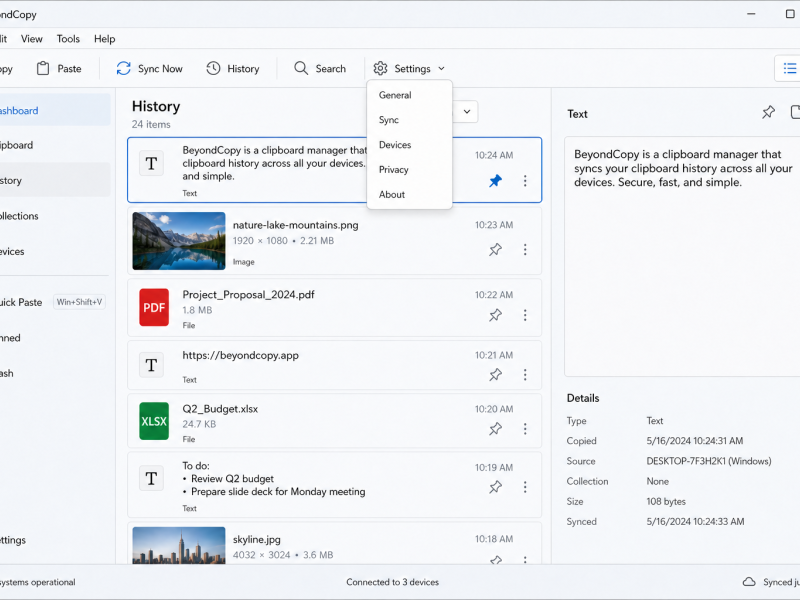The height and width of the screenshot is (600, 800).
Task: Choose General in Settings menu
Action: pyautogui.click(x=395, y=95)
